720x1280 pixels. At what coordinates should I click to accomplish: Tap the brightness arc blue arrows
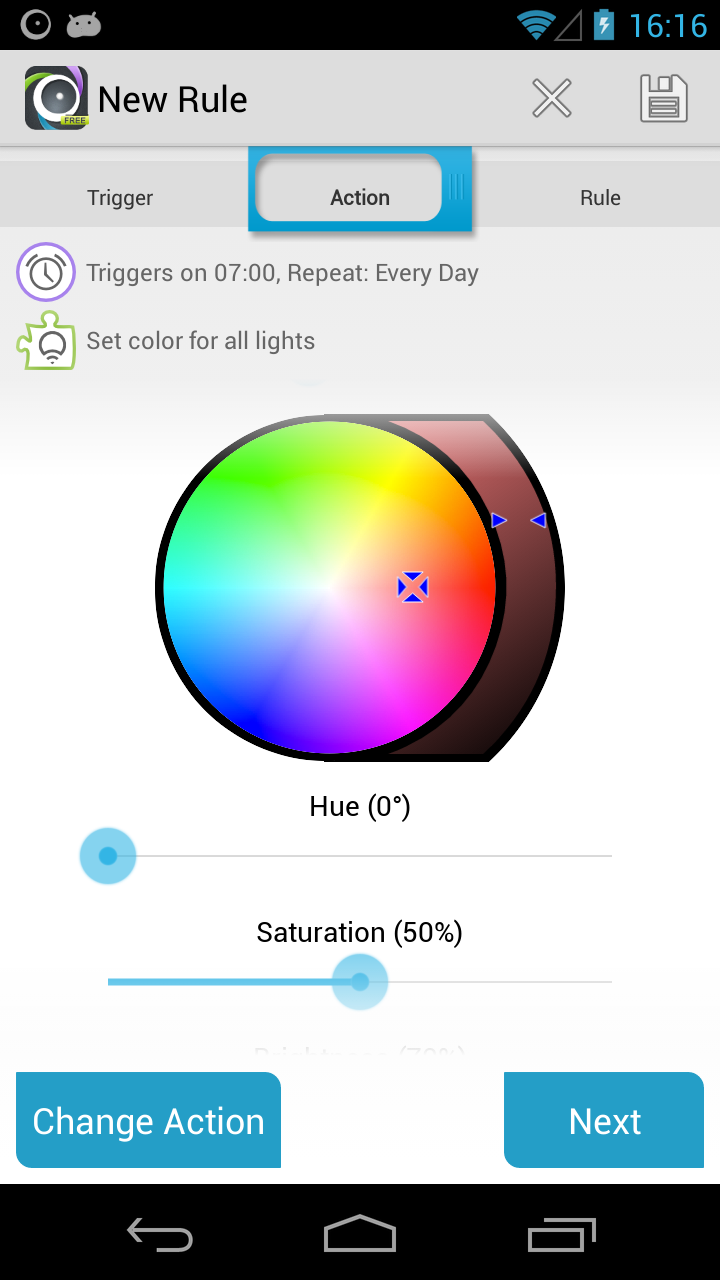(519, 520)
